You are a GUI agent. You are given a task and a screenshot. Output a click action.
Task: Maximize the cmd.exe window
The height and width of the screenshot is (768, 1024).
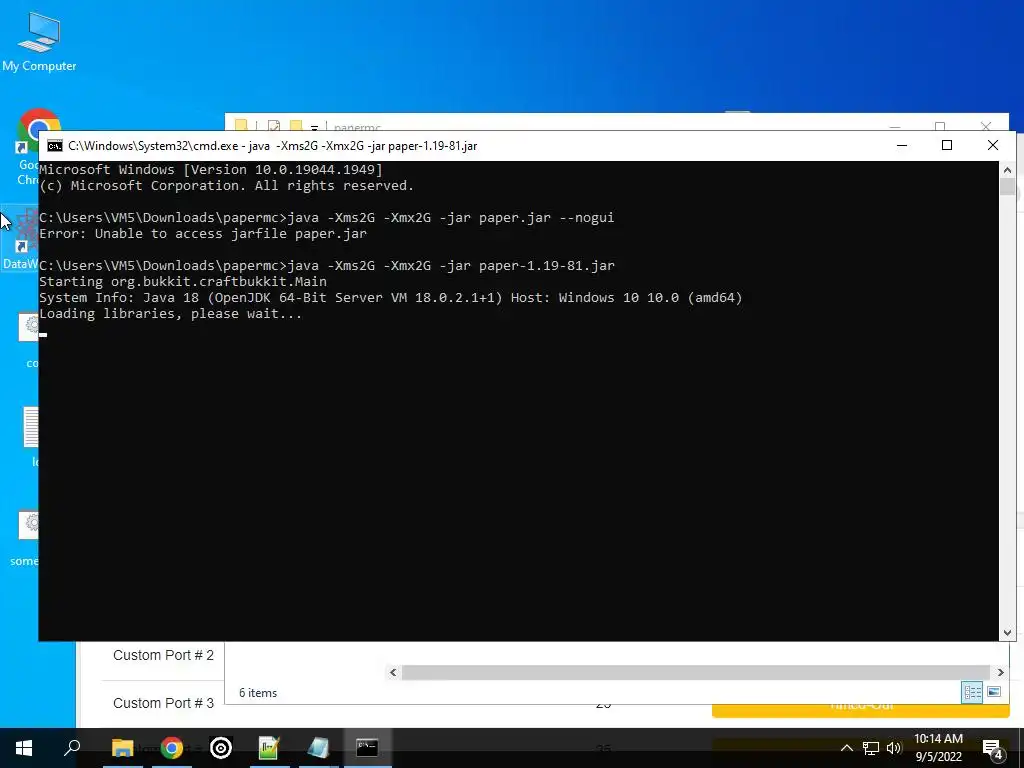pyautogui.click(x=947, y=146)
